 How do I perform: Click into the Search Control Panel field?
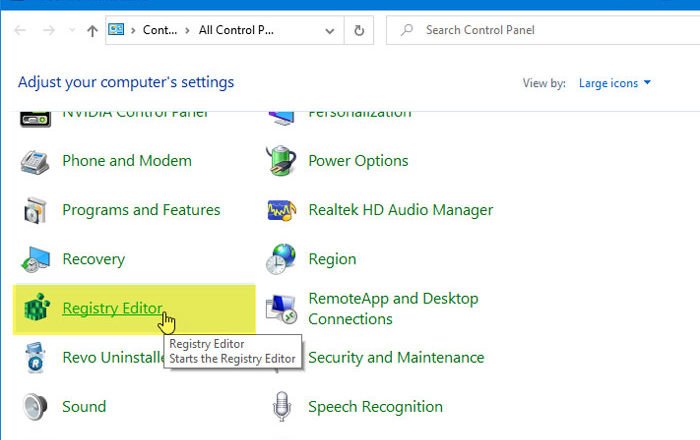543,30
